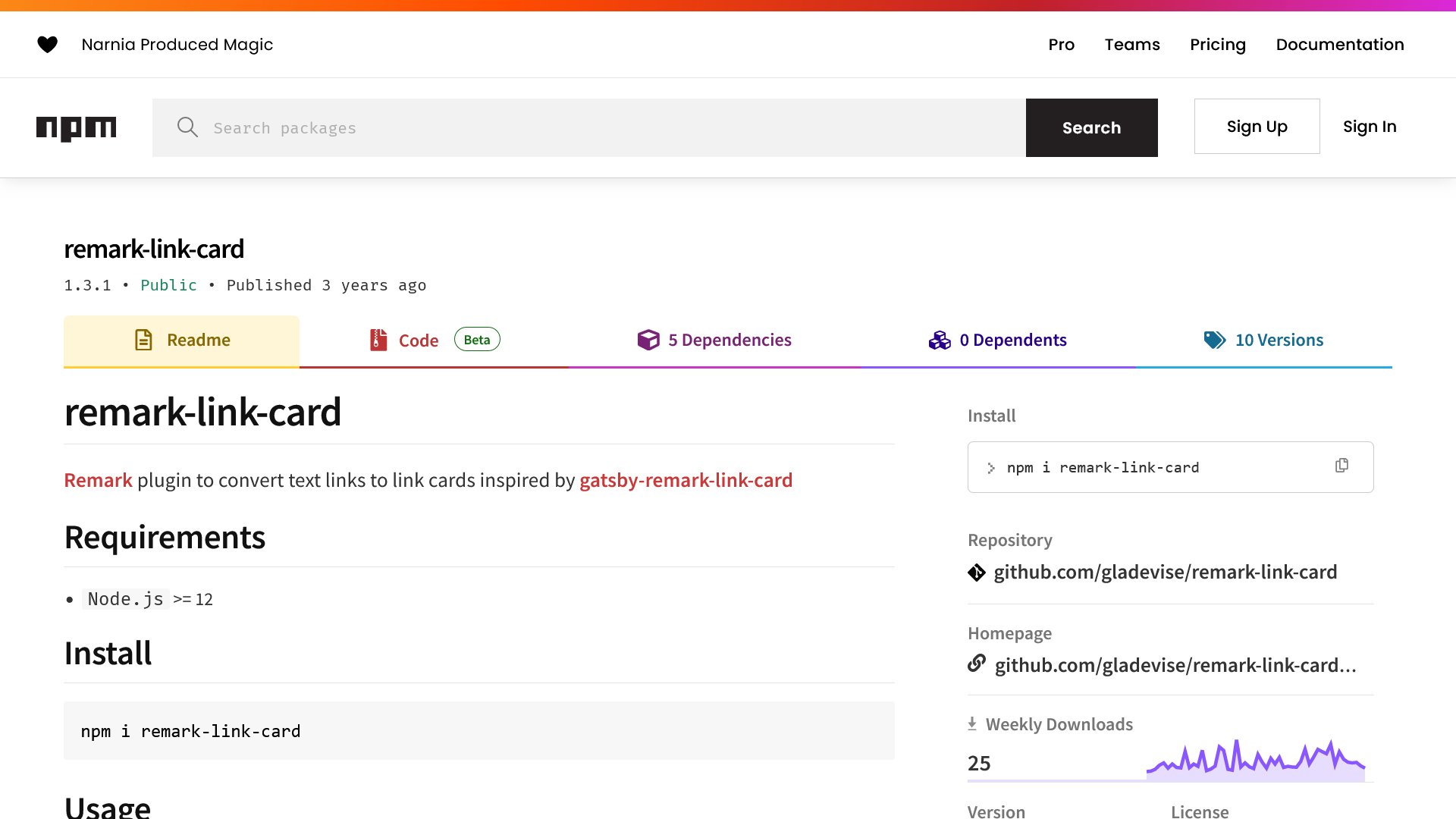Click the magnifying glass search icon

coord(187,127)
